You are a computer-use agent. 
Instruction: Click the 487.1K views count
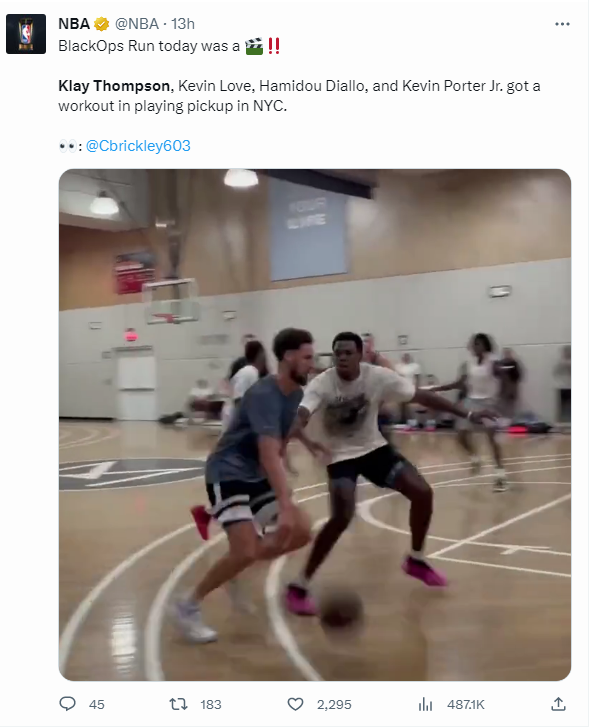[465, 705]
